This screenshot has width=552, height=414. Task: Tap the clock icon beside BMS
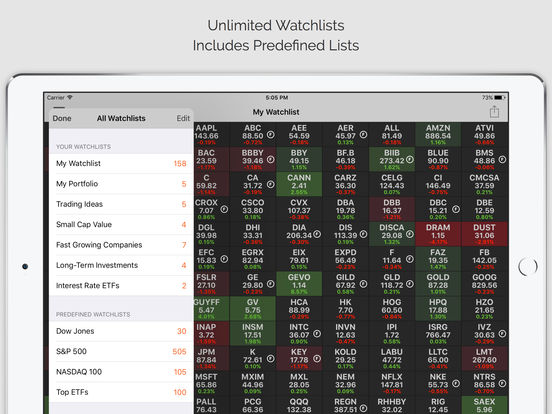click(x=502, y=159)
